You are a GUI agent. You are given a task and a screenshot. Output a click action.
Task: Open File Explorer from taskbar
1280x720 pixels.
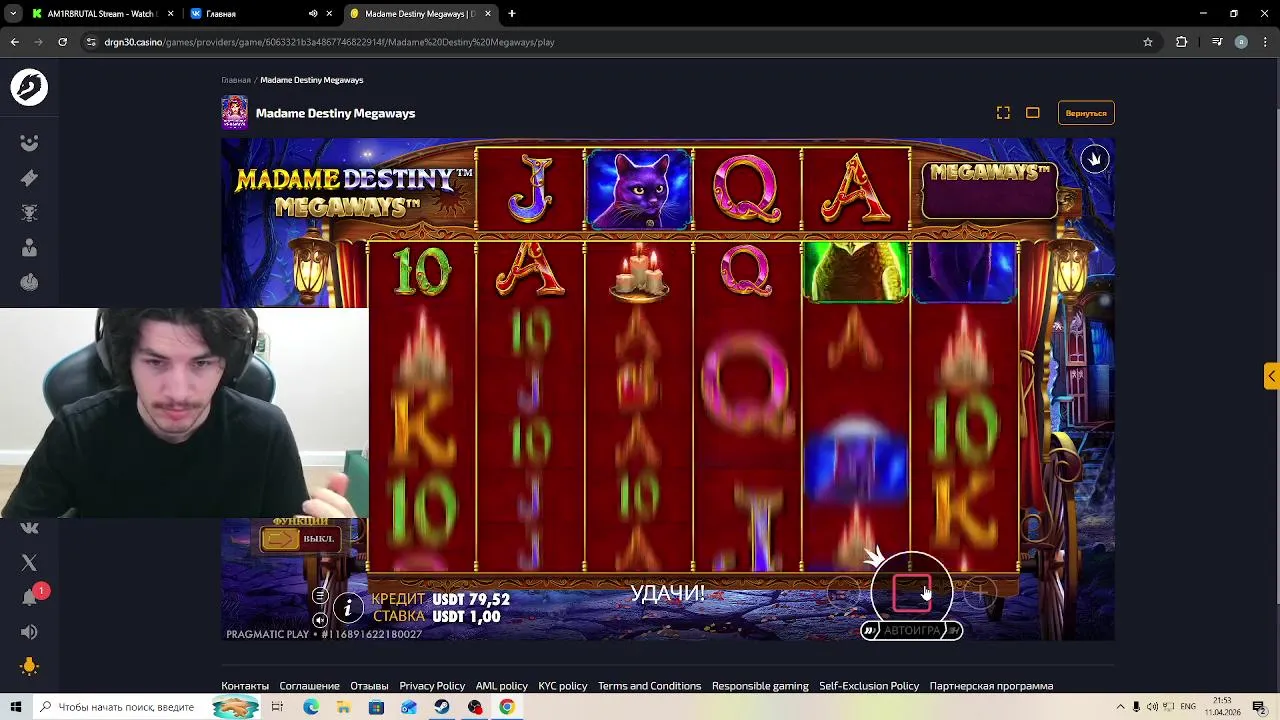click(343, 707)
